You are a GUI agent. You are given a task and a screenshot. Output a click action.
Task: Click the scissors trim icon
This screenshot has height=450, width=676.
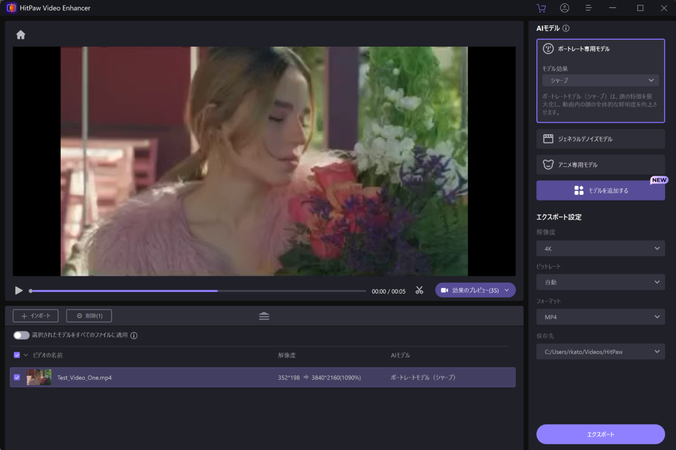[x=419, y=291]
